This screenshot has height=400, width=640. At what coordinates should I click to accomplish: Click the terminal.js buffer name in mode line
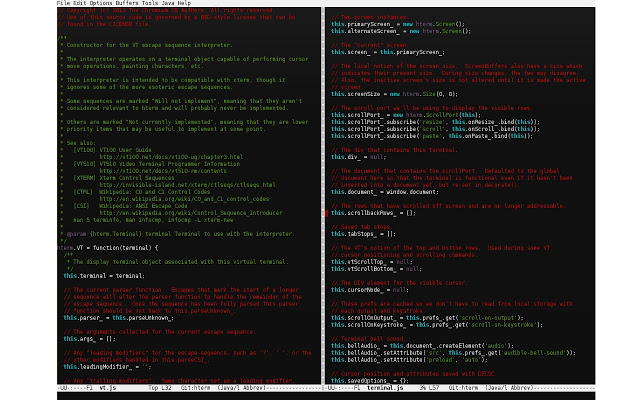(384, 388)
